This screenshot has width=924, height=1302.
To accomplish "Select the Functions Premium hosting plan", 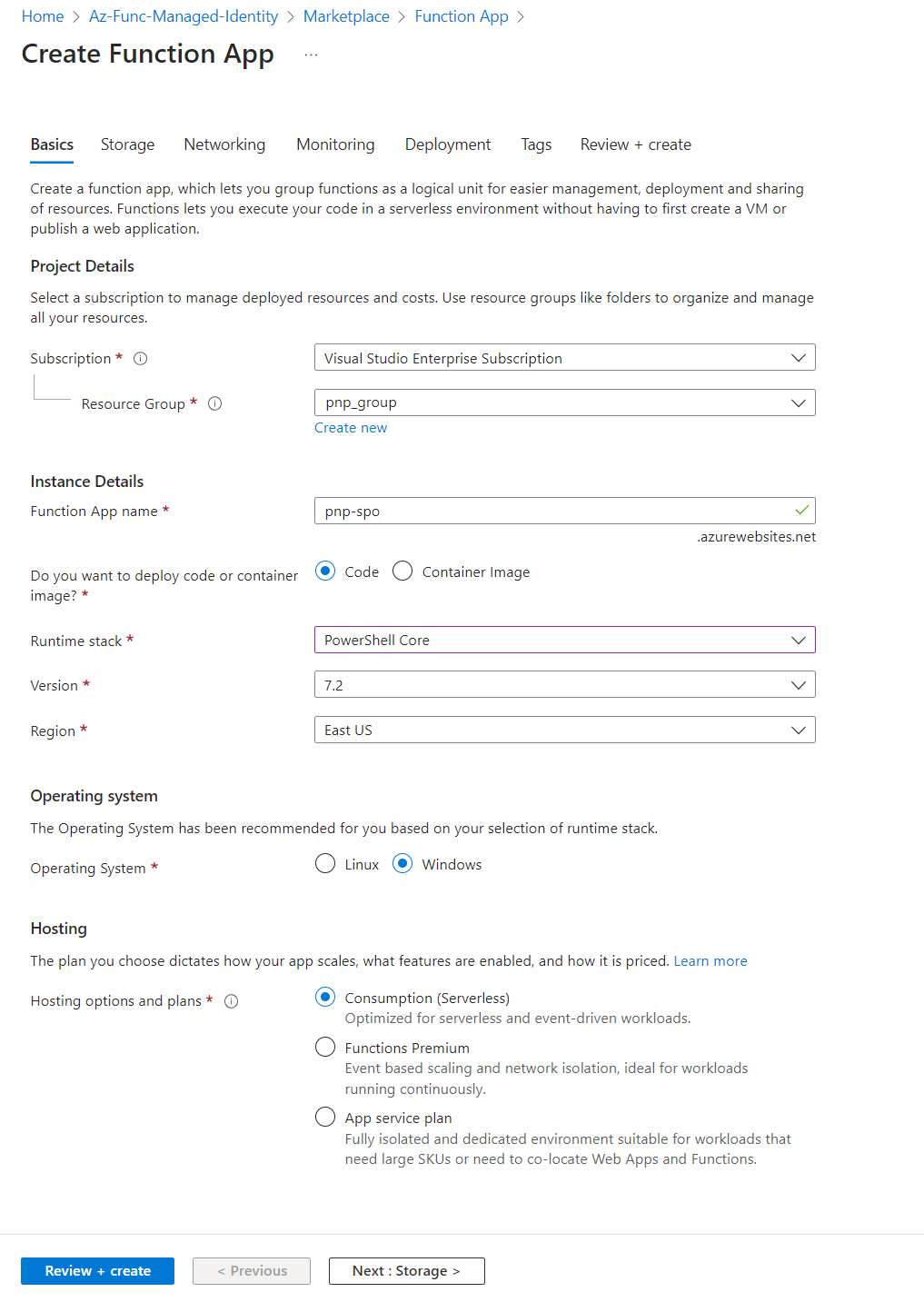I will click(x=325, y=1048).
